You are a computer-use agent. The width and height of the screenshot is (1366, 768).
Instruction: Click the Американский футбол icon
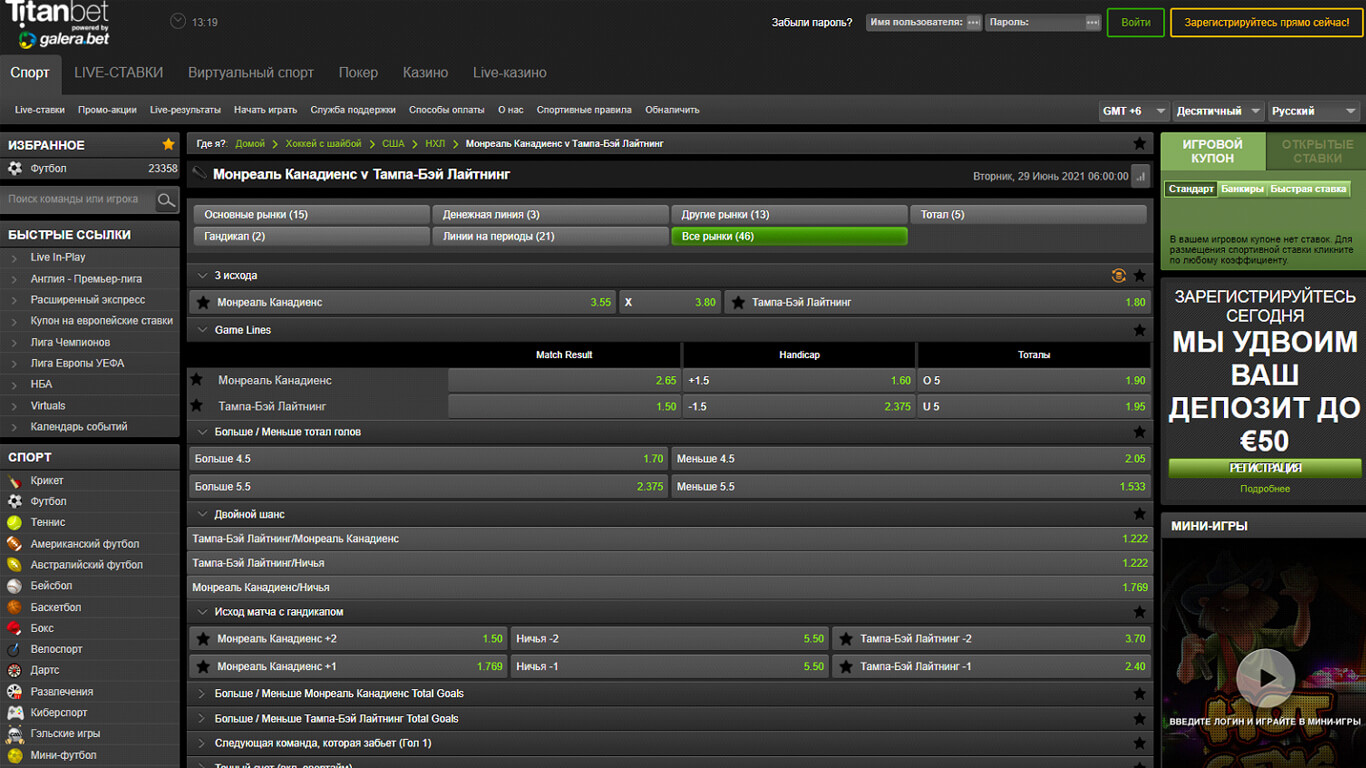(x=15, y=544)
